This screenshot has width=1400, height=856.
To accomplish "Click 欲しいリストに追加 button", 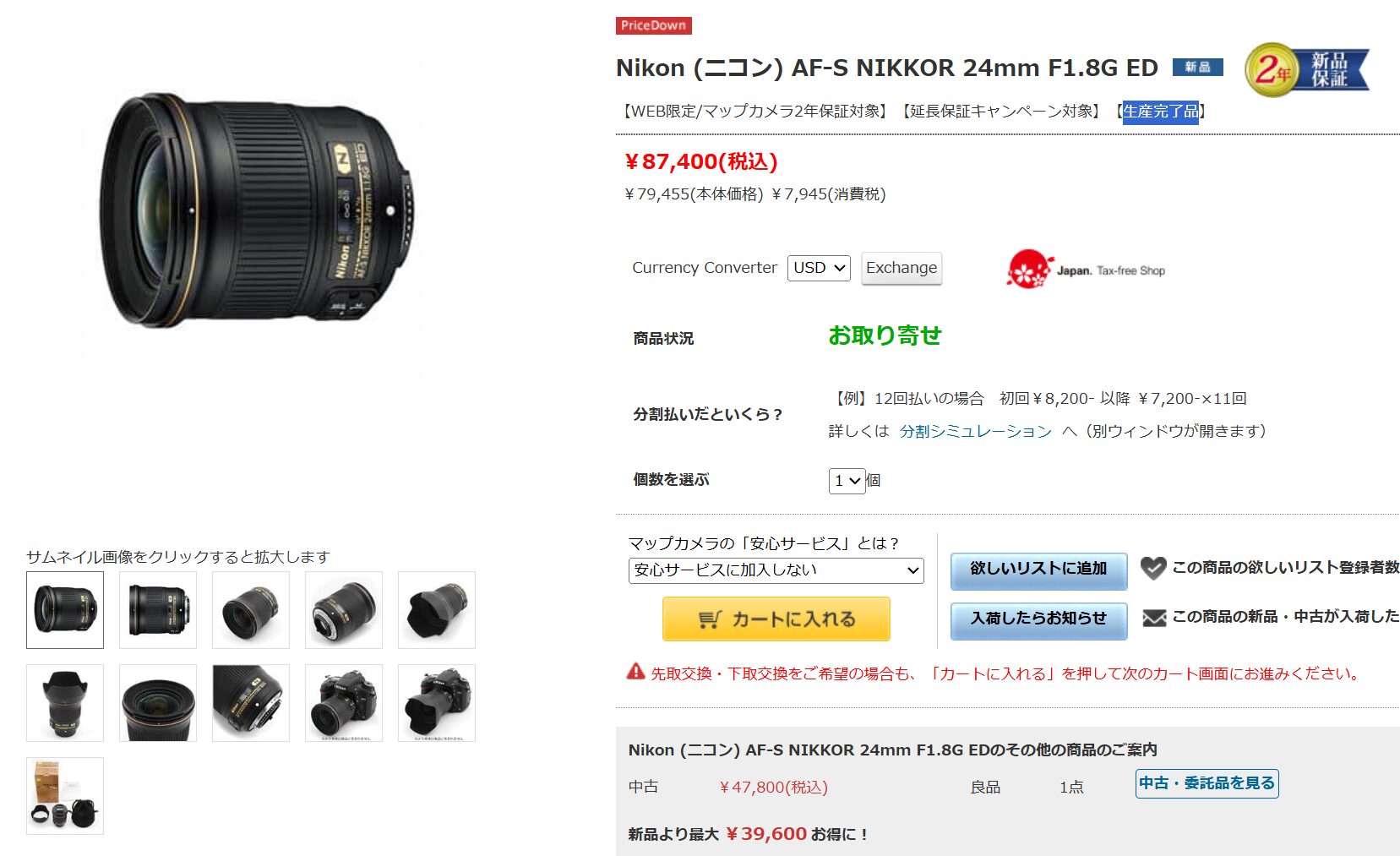I will pos(1038,570).
